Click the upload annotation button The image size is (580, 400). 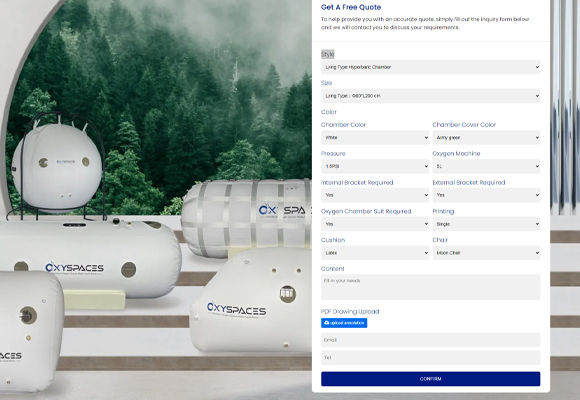pos(344,323)
